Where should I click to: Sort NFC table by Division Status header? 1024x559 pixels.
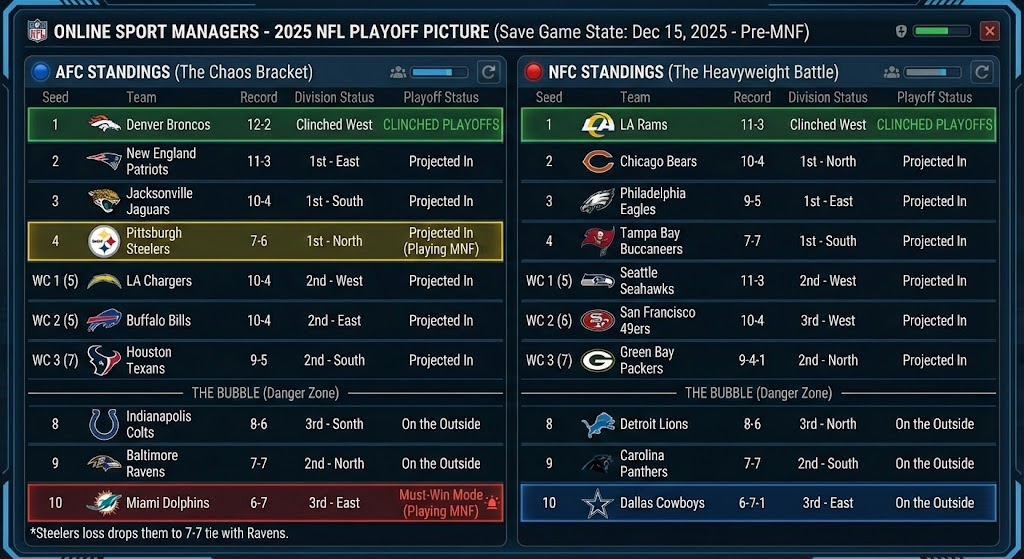828,98
